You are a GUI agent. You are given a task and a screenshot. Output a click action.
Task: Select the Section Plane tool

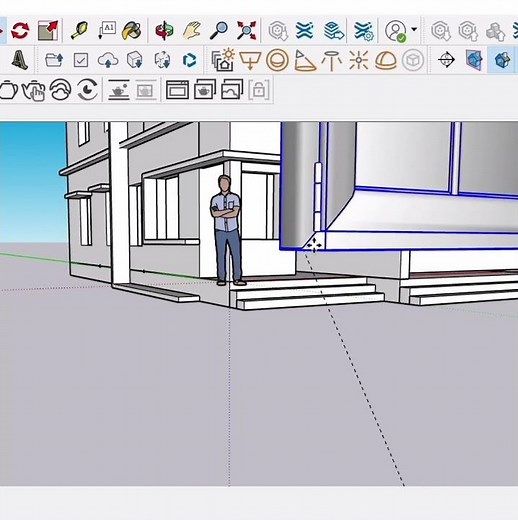click(446, 60)
